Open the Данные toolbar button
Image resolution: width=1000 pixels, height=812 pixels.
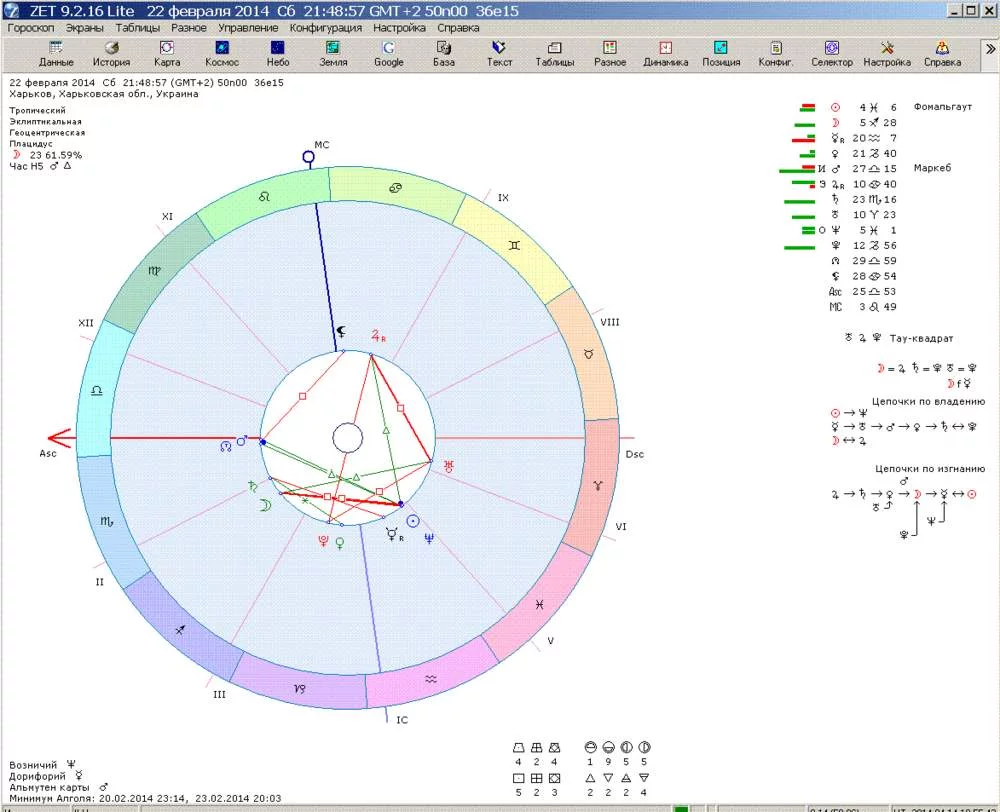tap(56, 53)
